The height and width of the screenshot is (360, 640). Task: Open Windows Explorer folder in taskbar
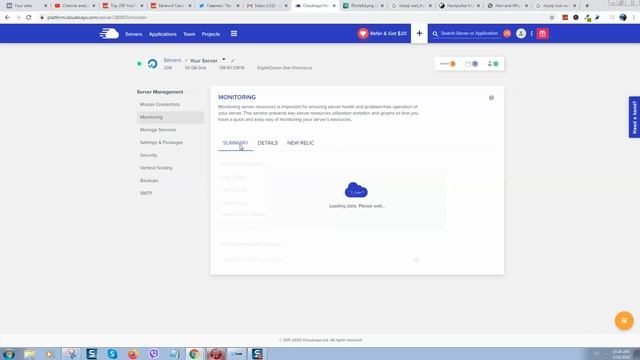[30, 354]
